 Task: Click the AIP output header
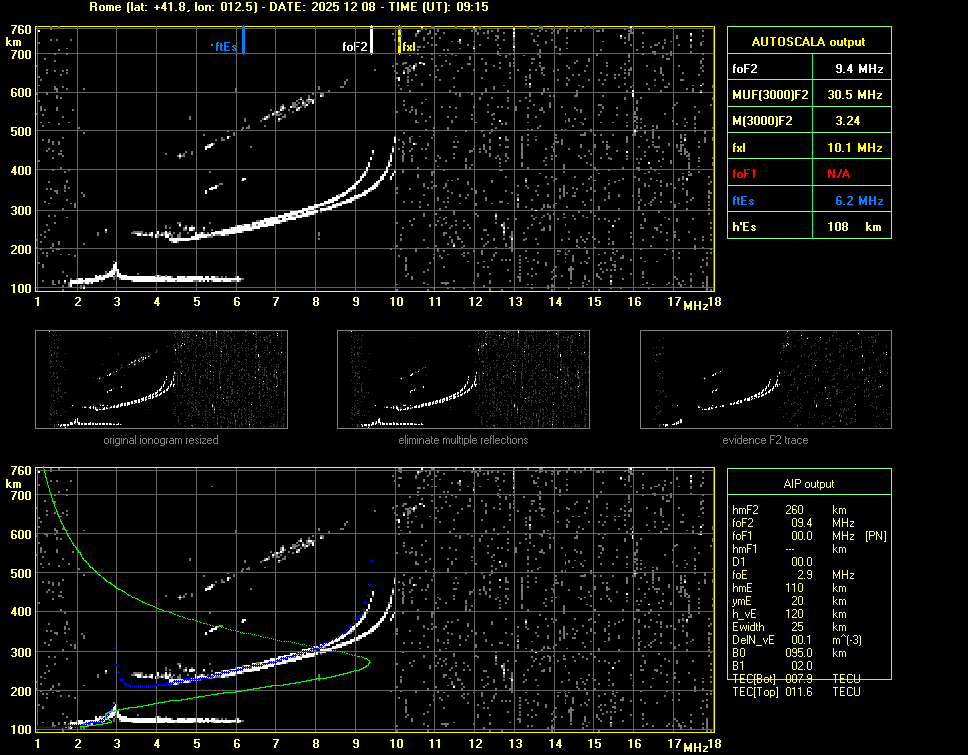point(808,484)
